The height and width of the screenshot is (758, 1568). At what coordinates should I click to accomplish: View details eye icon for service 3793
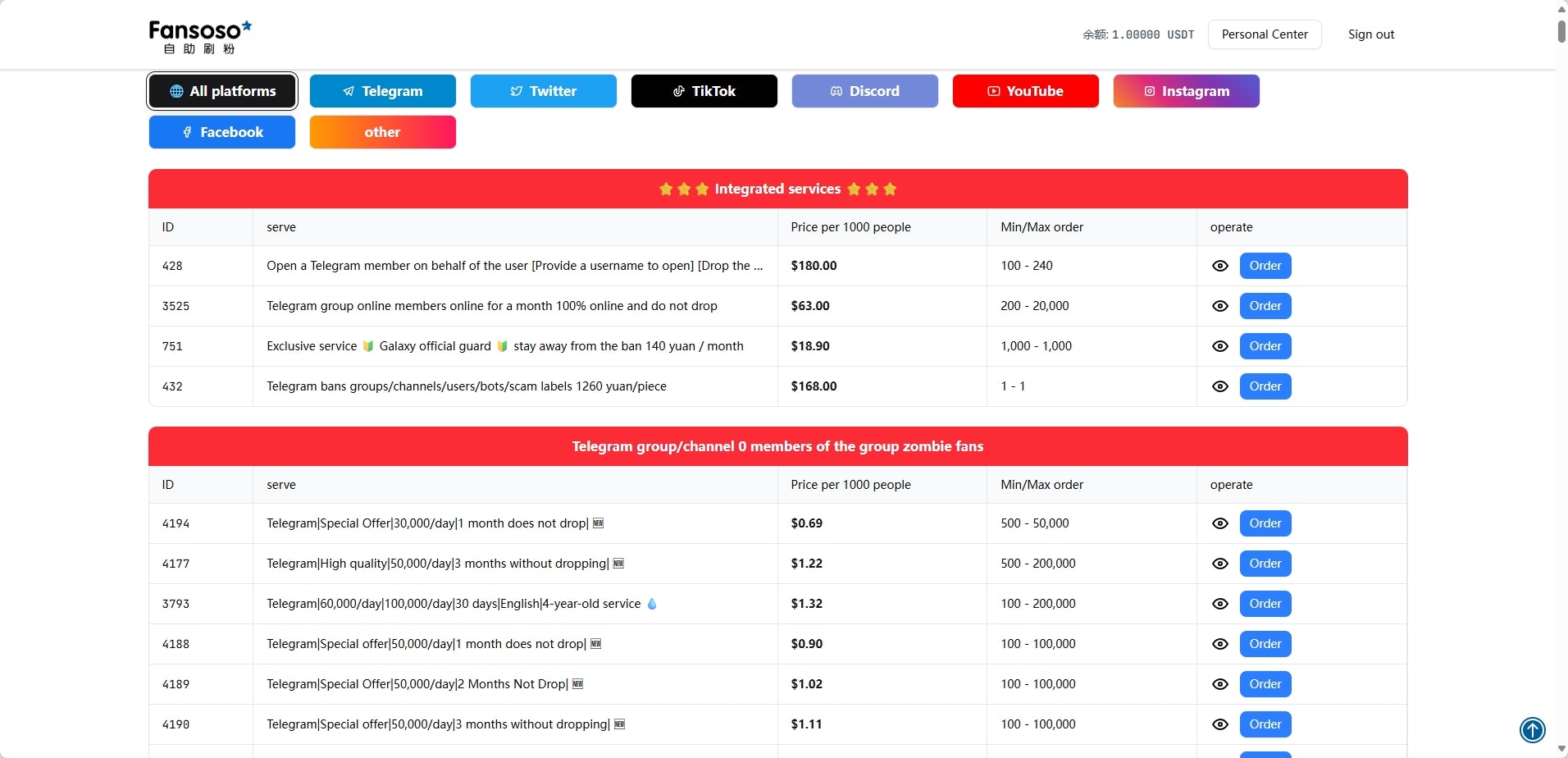click(1220, 604)
